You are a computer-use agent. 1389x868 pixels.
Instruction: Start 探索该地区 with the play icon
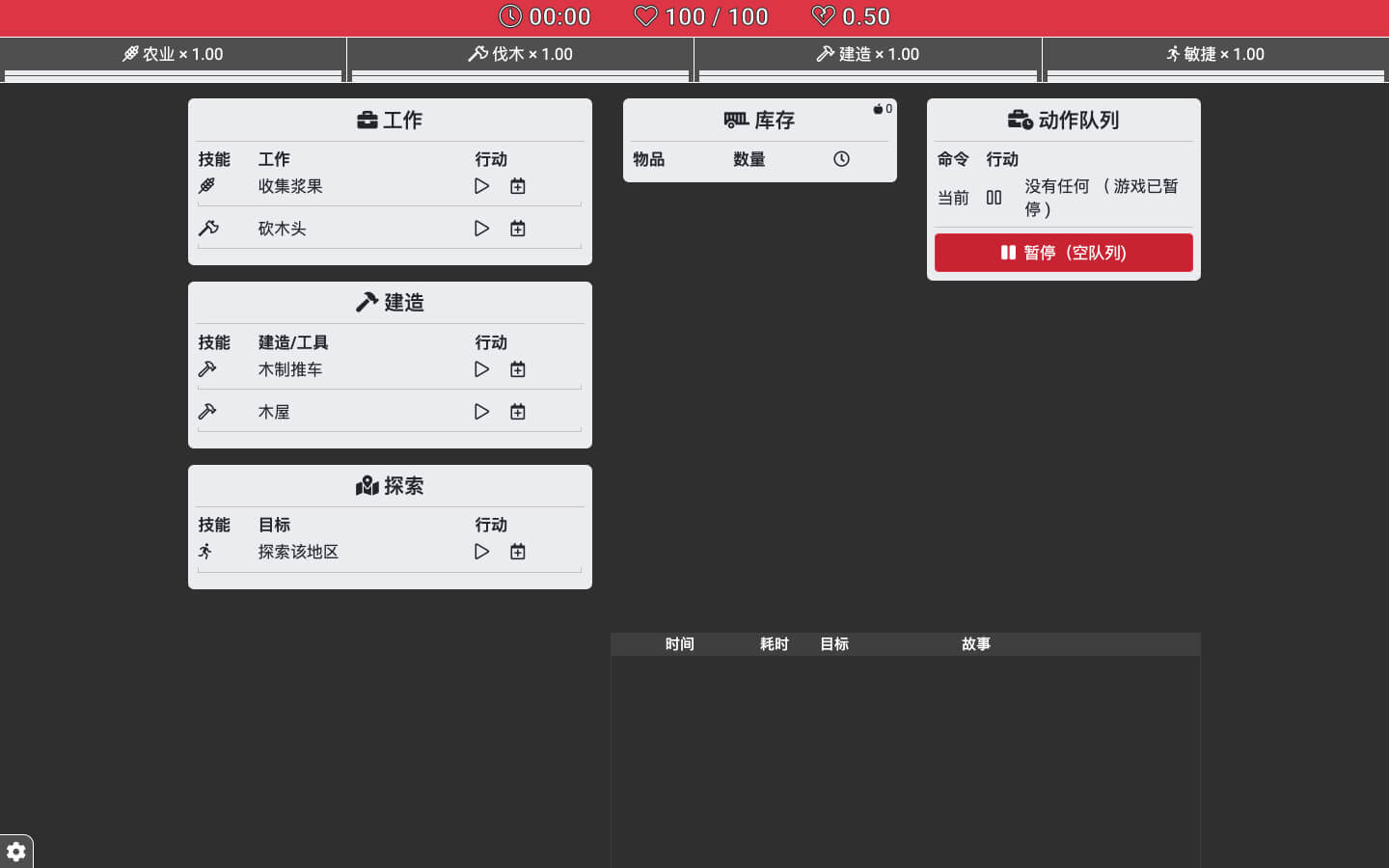tap(481, 552)
